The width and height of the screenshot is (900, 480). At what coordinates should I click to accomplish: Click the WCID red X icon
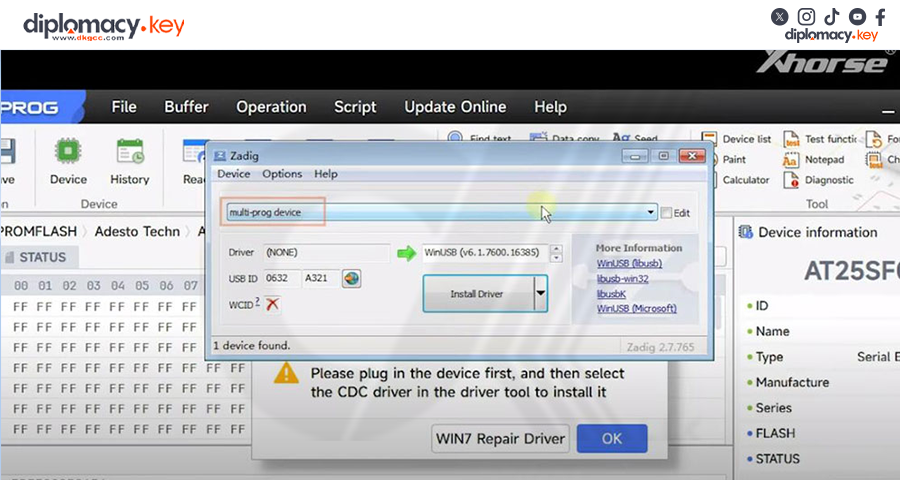(272, 304)
